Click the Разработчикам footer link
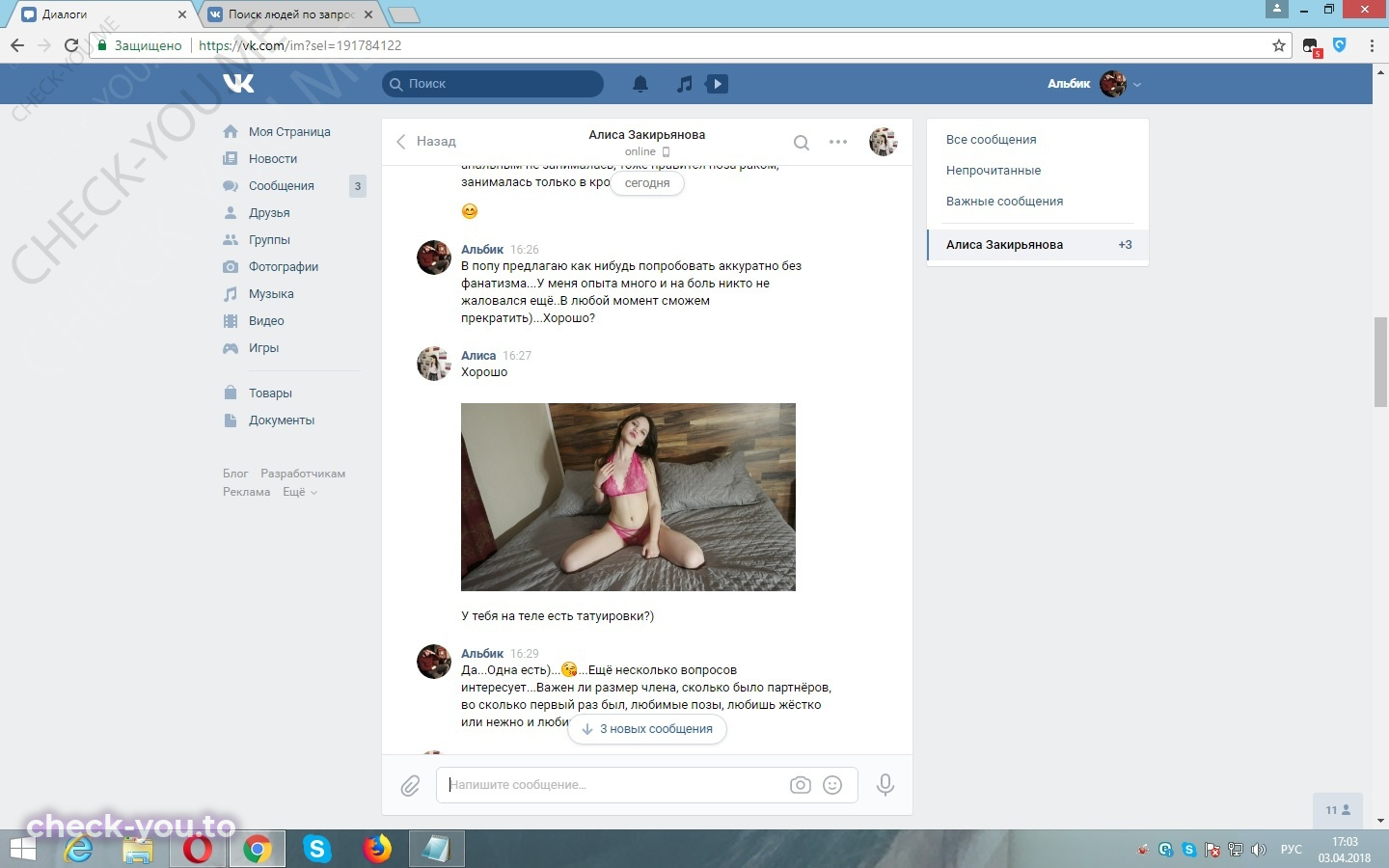This screenshot has height=868, width=1389. click(x=303, y=474)
